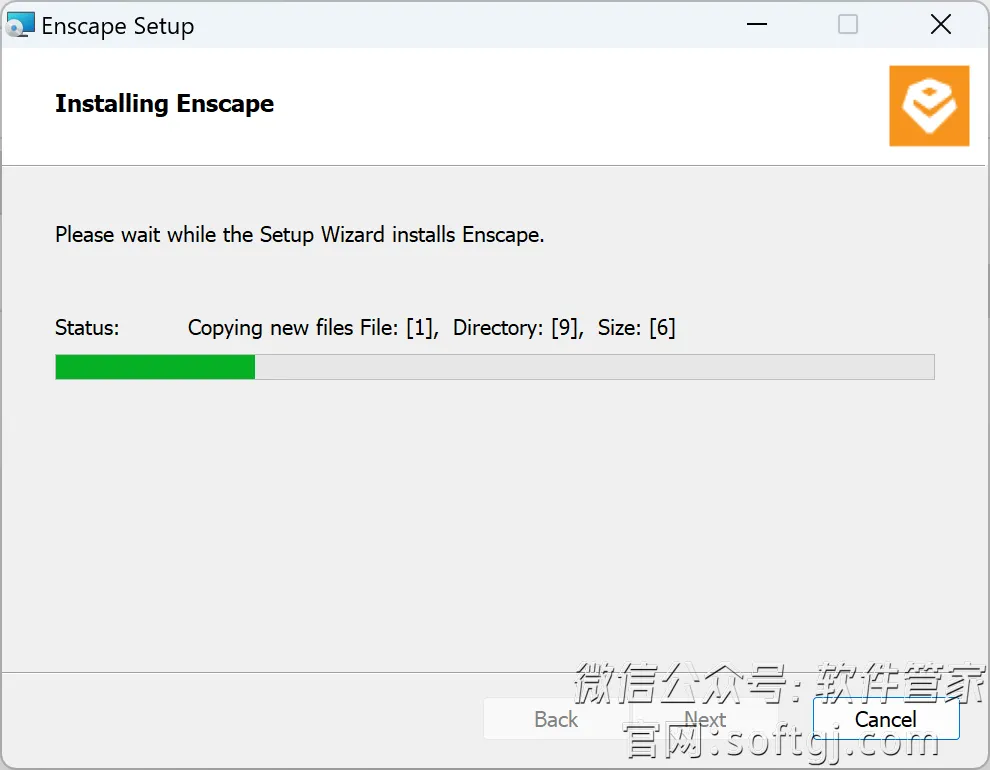The width and height of the screenshot is (990, 770).
Task: Minimize the Enscape Setup window
Action: pos(756,25)
